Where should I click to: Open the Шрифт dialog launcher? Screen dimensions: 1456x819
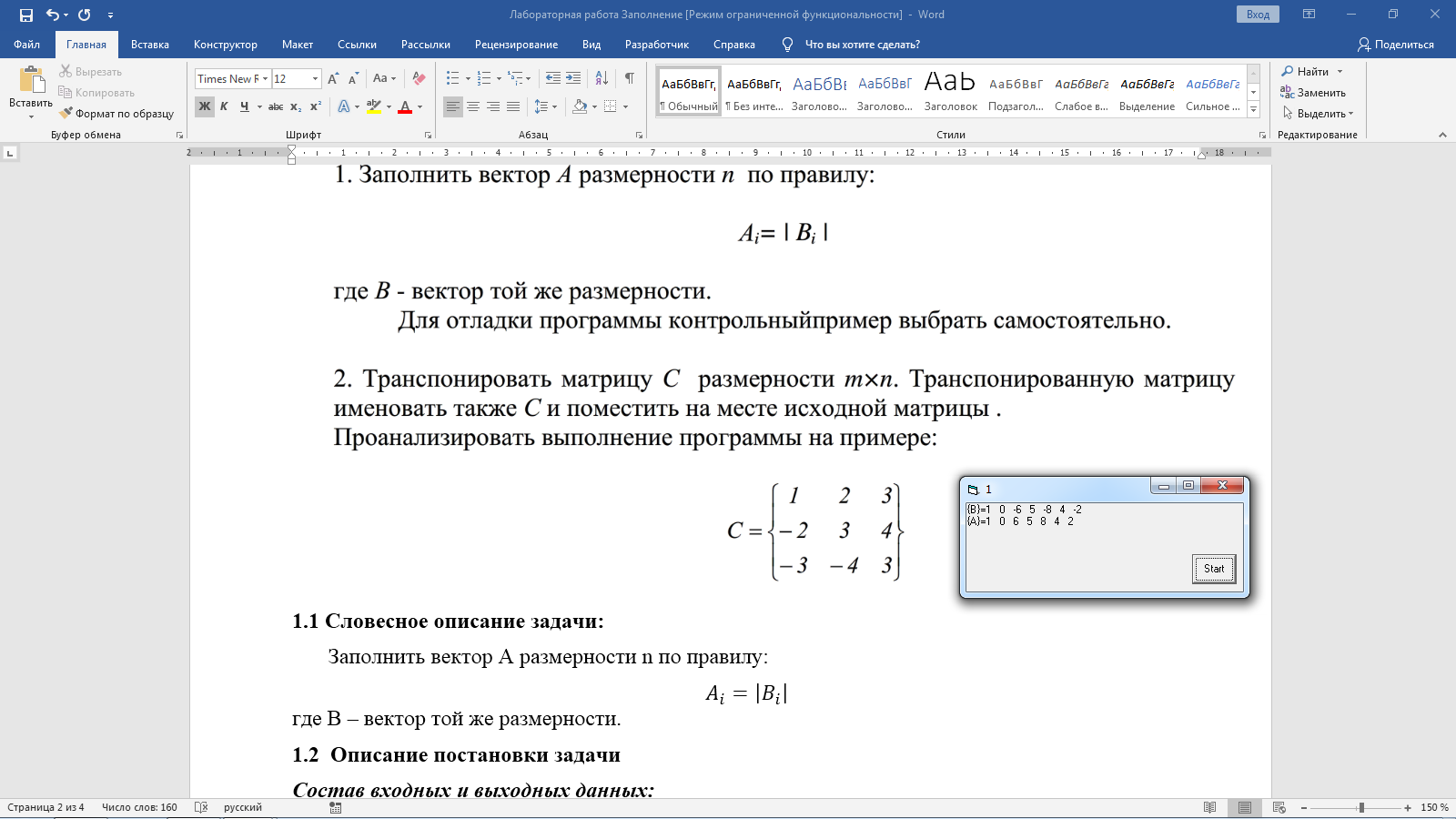click(428, 135)
